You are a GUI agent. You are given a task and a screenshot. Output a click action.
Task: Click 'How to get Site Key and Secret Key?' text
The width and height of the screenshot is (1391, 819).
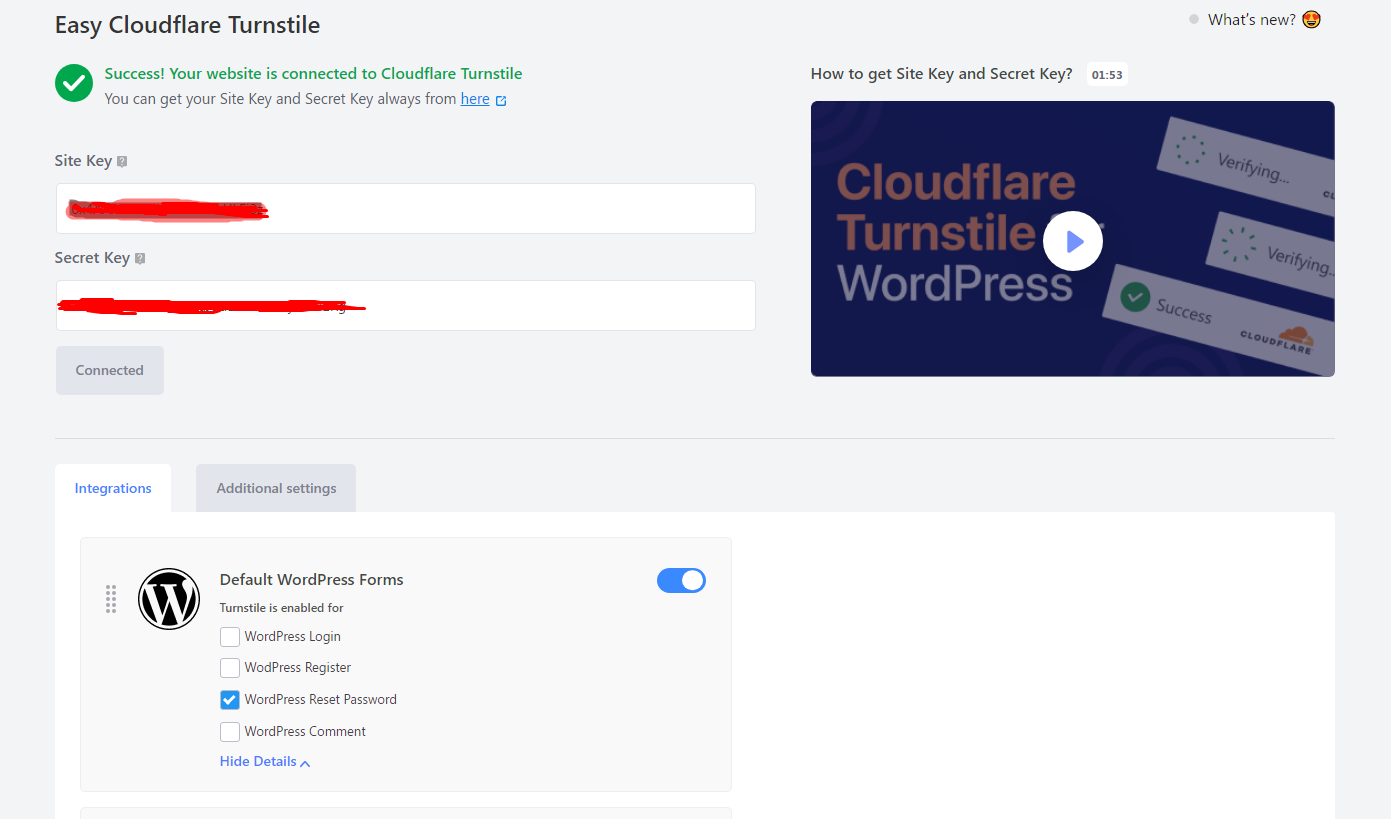point(941,74)
